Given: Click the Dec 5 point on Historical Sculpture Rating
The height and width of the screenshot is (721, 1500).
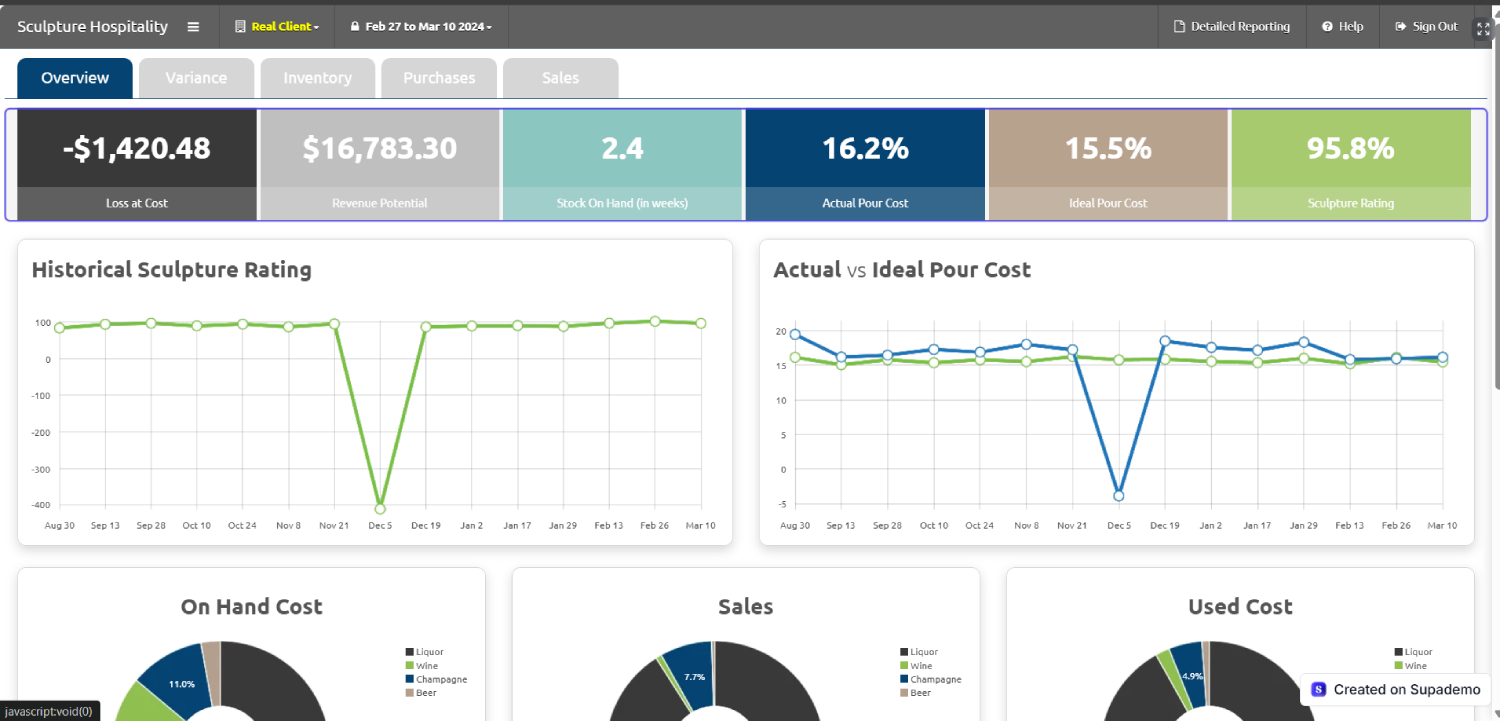Looking at the screenshot, I should 380,508.
